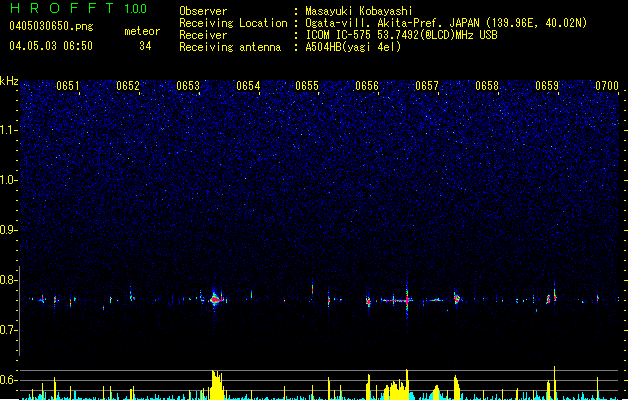Click the 'Observer' field label
This screenshot has width=629, height=400.
point(203,11)
